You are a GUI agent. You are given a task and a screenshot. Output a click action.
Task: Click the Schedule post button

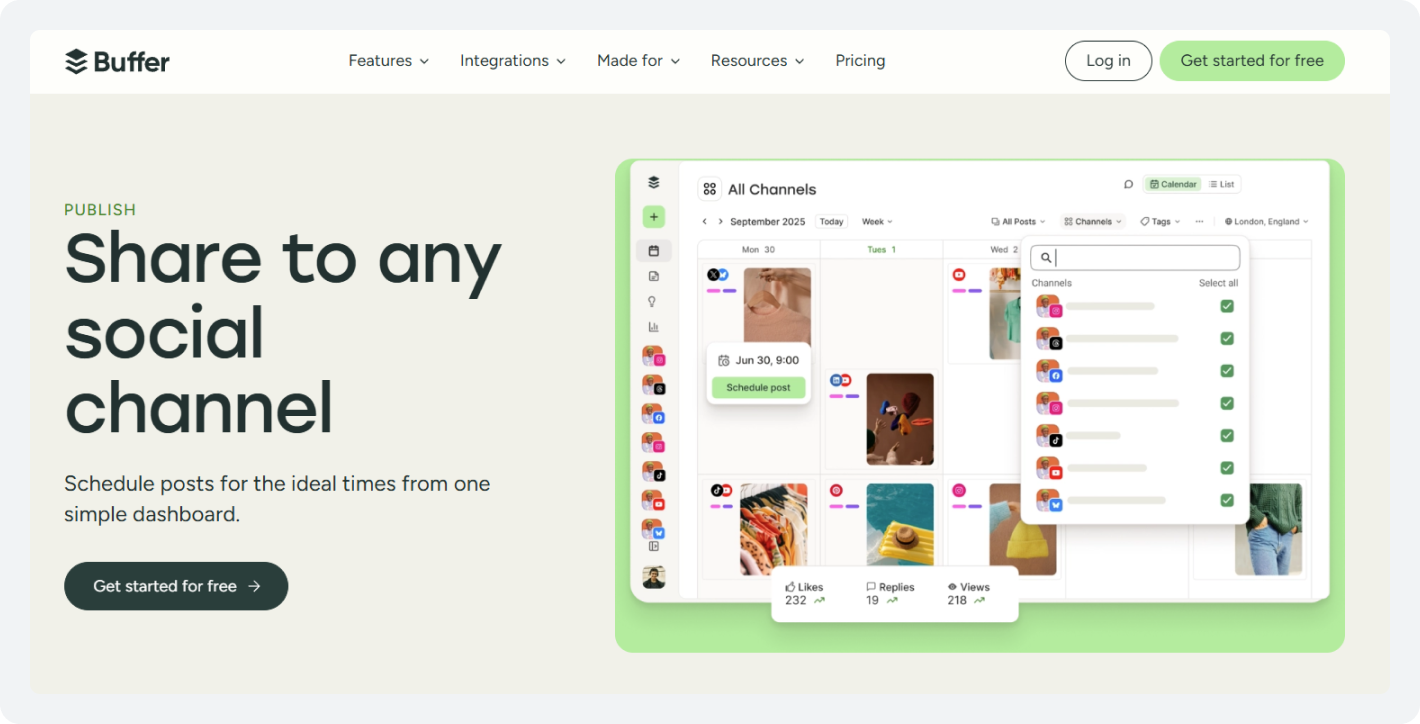(758, 388)
